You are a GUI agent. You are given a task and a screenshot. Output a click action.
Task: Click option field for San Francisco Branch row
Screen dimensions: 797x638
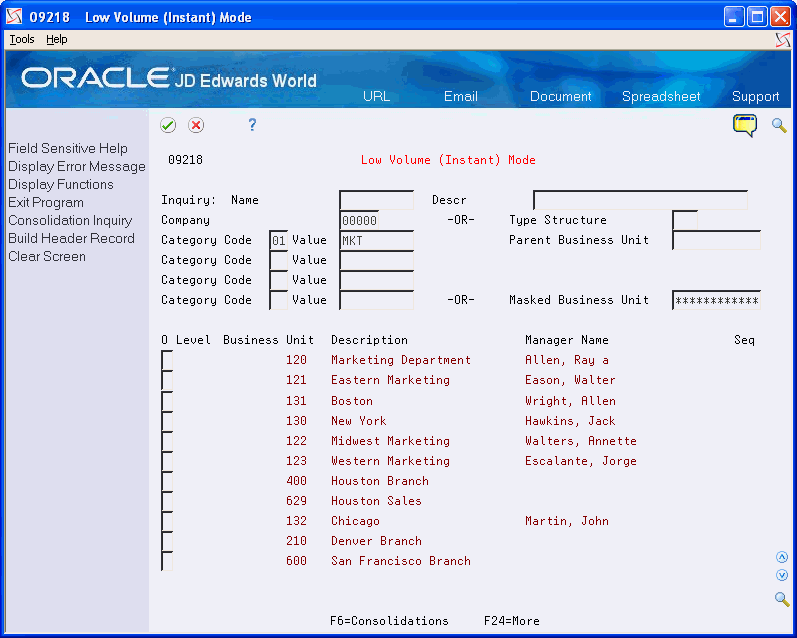click(x=167, y=561)
